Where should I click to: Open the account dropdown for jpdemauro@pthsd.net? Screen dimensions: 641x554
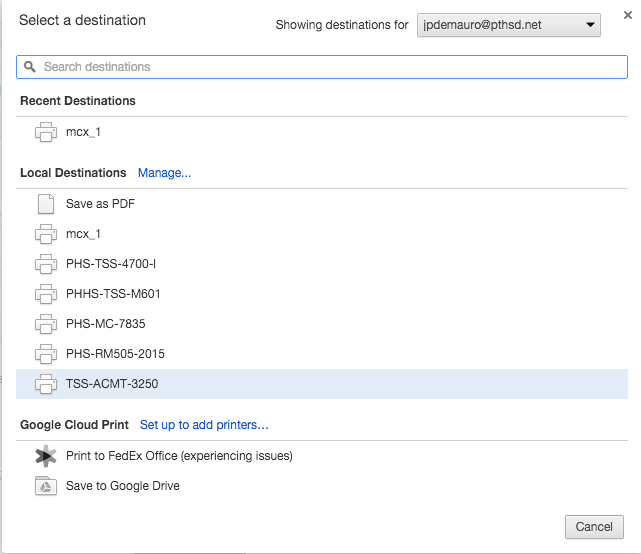click(x=508, y=25)
